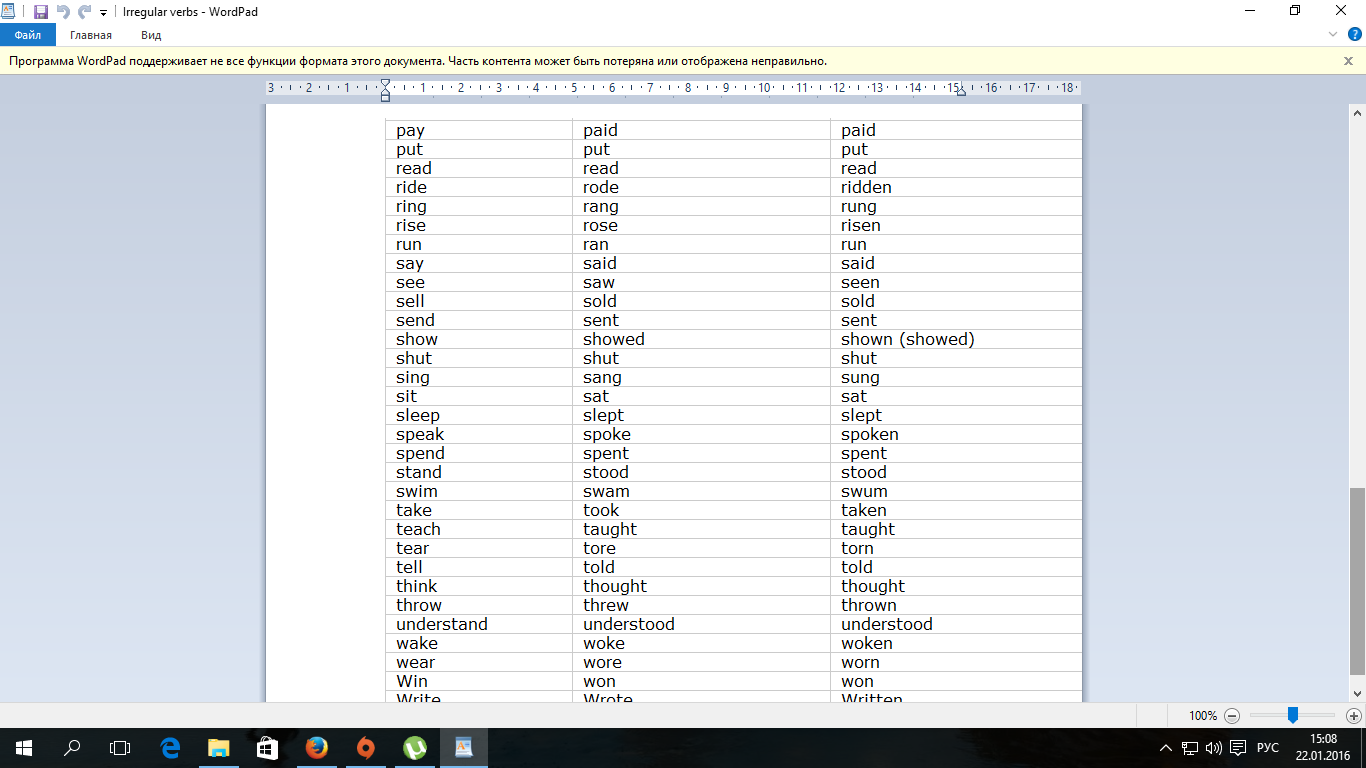Image resolution: width=1366 pixels, height=768 pixels.
Task: Open Firefox from the taskbar
Action: [x=317, y=747]
